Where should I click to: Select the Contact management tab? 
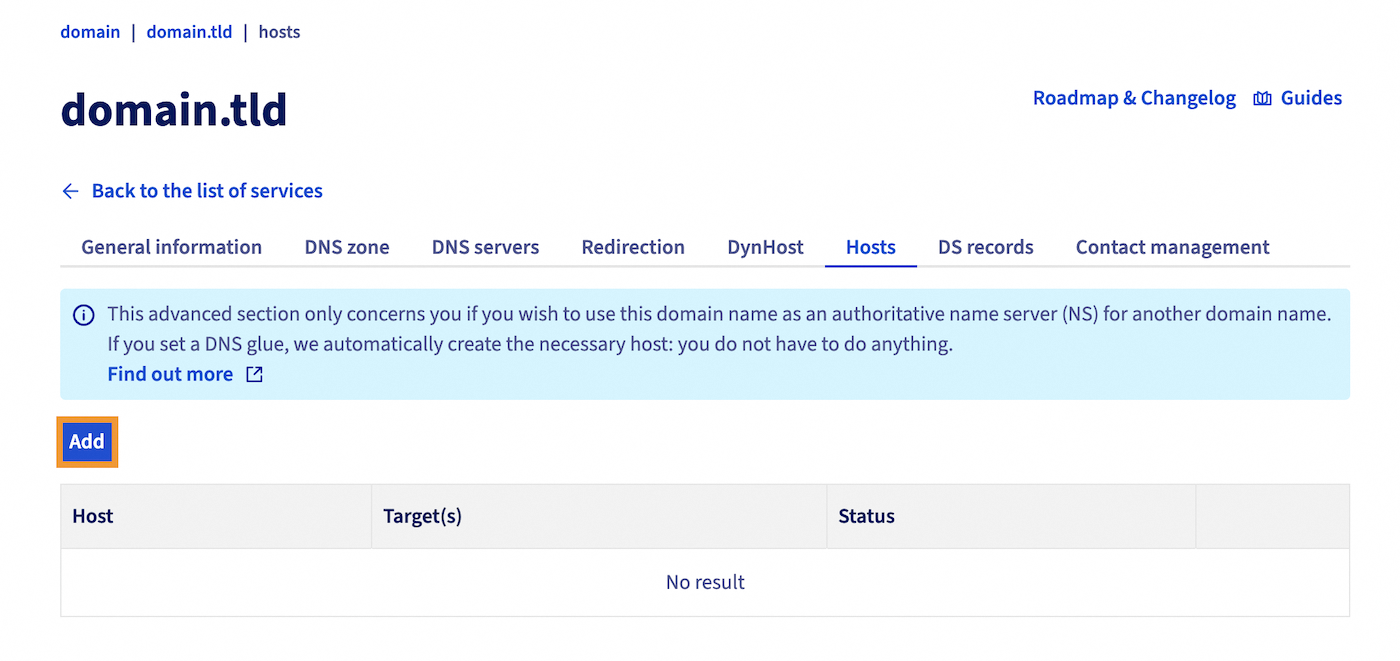1171,246
